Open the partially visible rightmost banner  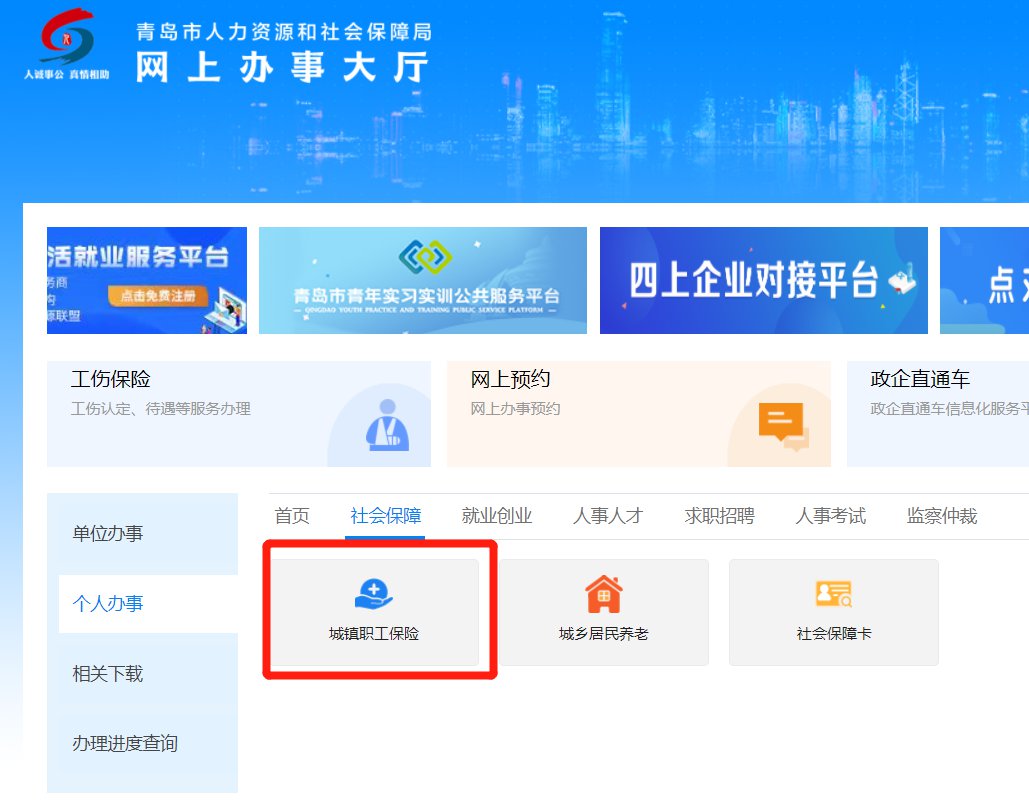(x=984, y=280)
